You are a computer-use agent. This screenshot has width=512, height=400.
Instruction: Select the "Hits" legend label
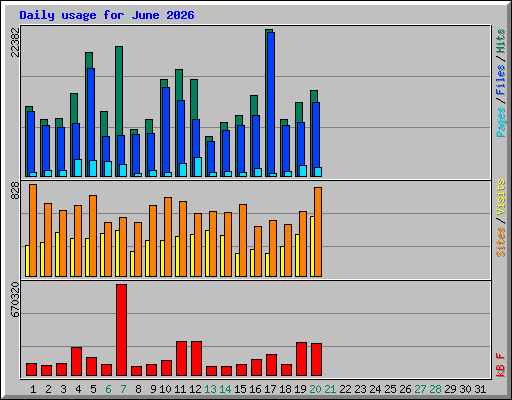click(x=501, y=41)
